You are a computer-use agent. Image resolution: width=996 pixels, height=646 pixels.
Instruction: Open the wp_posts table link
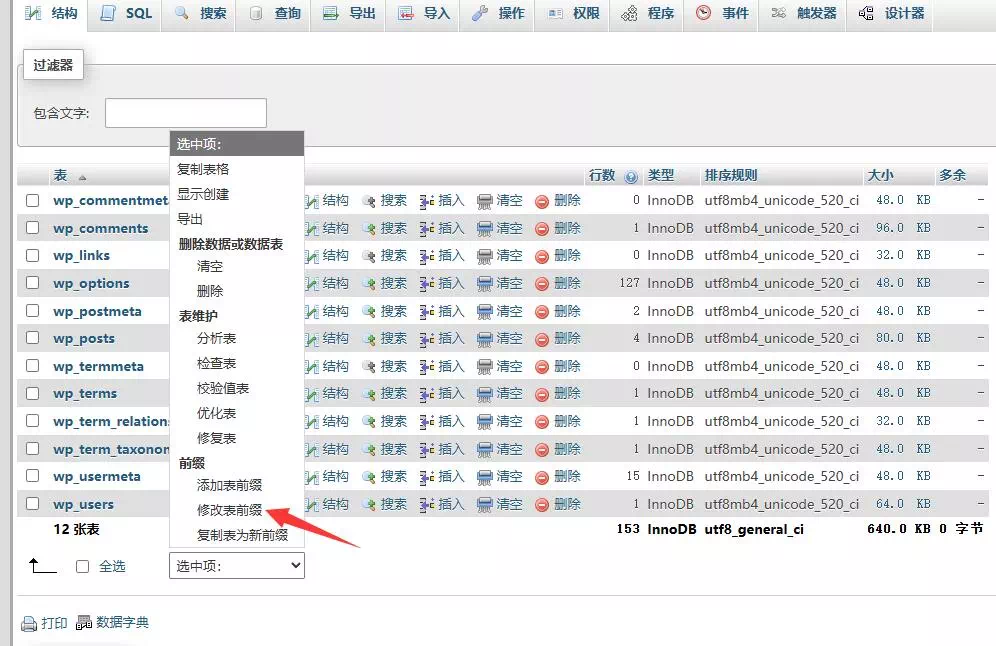click(84, 339)
